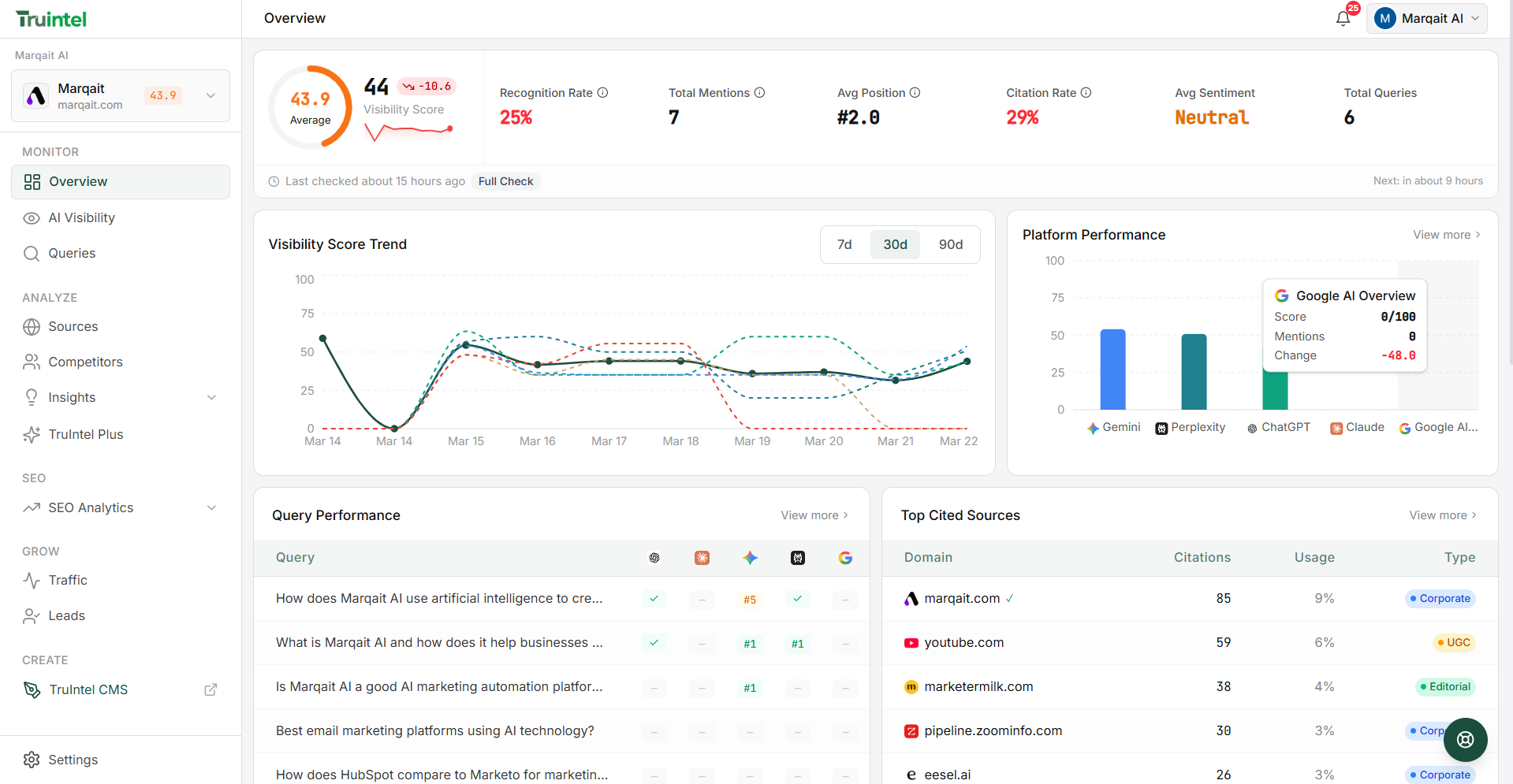
Task: Select the 90d time range tab
Action: coord(951,244)
